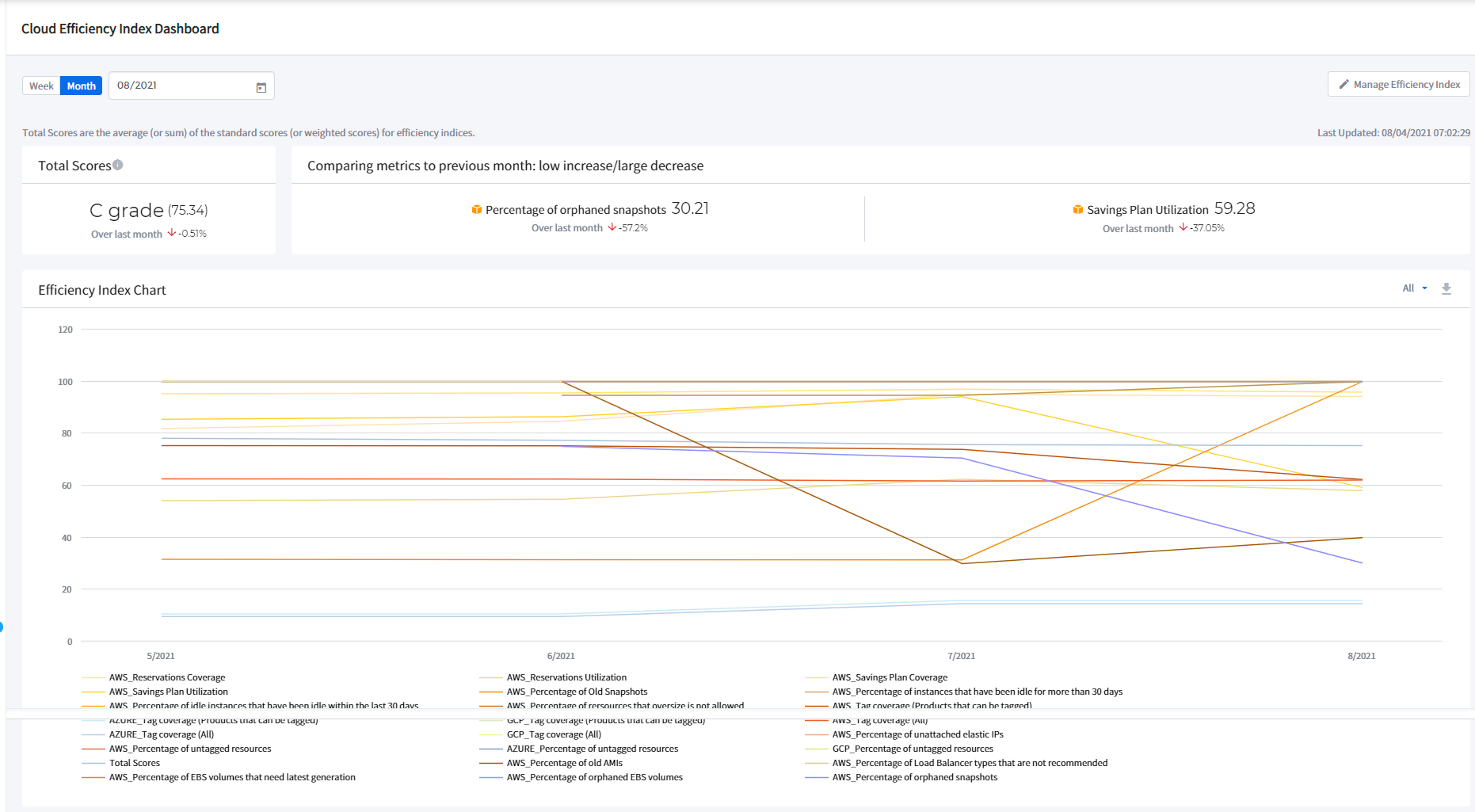Click the 08/2021 date input field
Image resolution: width=1475 pixels, height=812 pixels.
click(182, 86)
